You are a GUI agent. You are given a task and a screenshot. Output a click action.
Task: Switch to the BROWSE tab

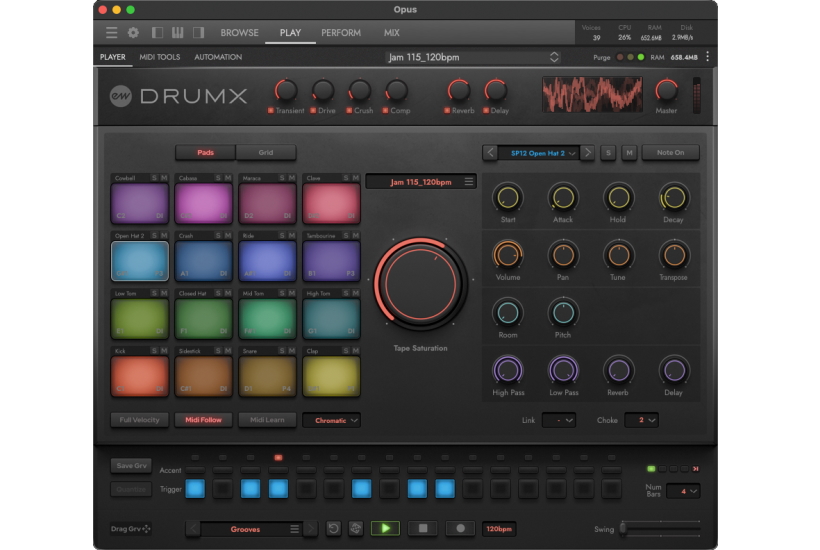(240, 32)
